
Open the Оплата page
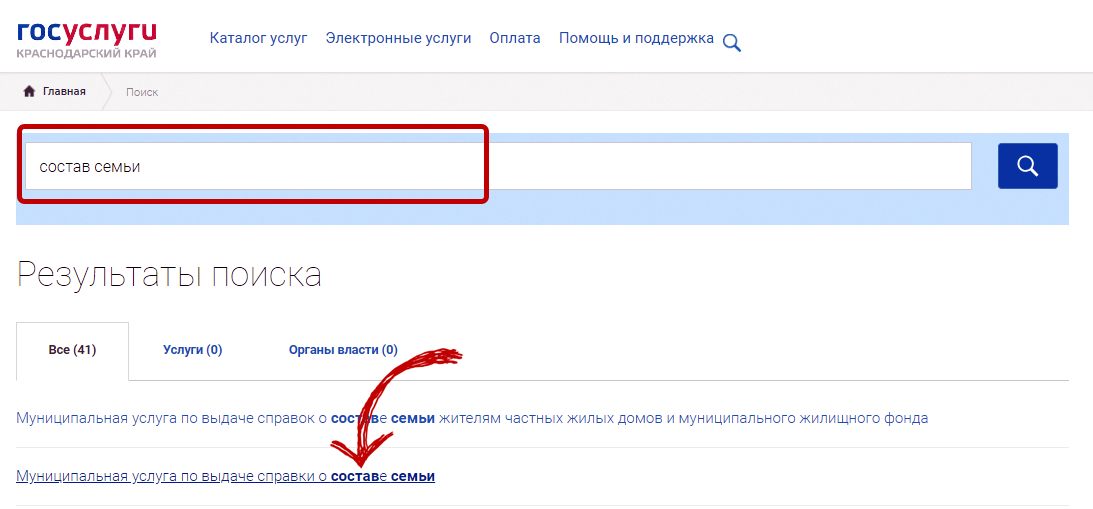coord(515,38)
